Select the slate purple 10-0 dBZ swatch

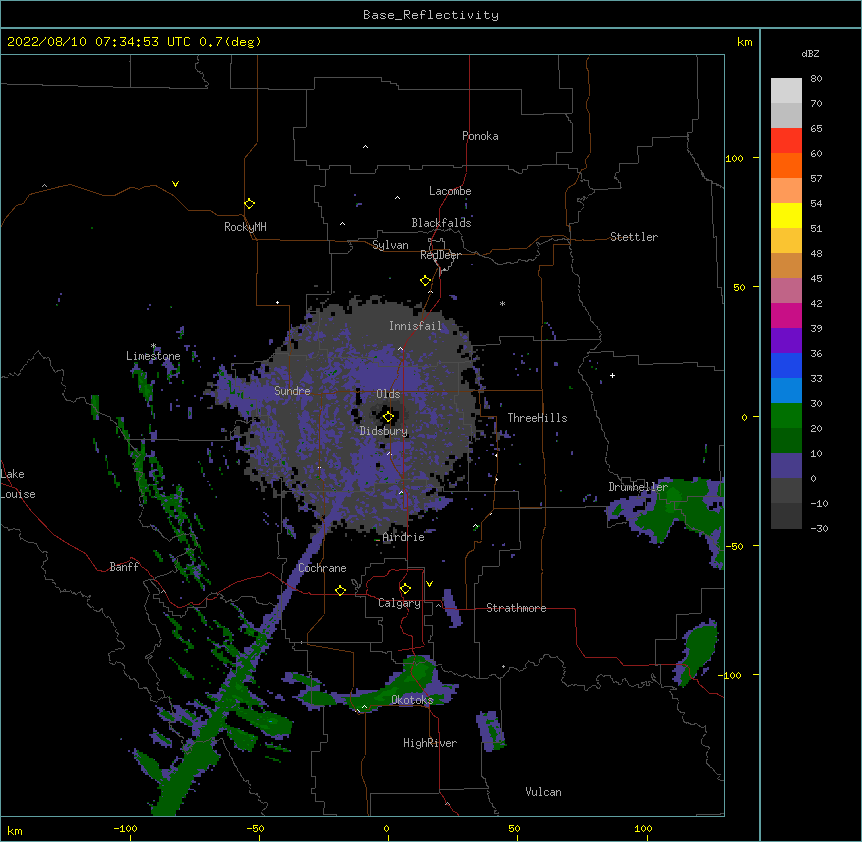[x=786, y=466]
